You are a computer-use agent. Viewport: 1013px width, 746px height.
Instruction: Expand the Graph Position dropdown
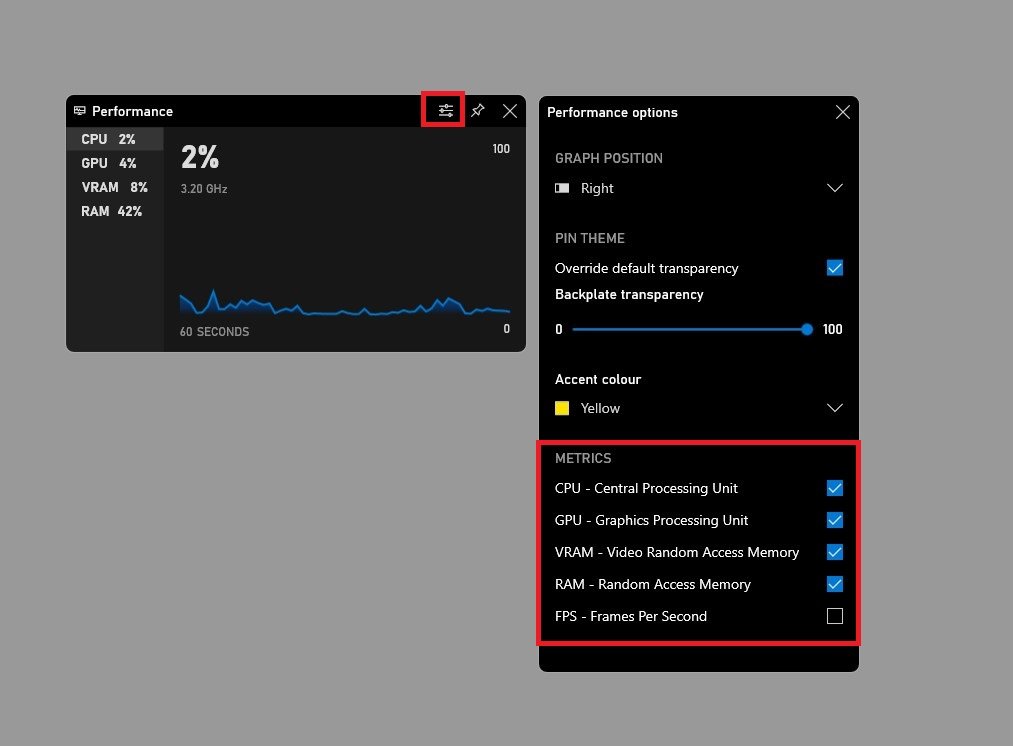click(834, 188)
